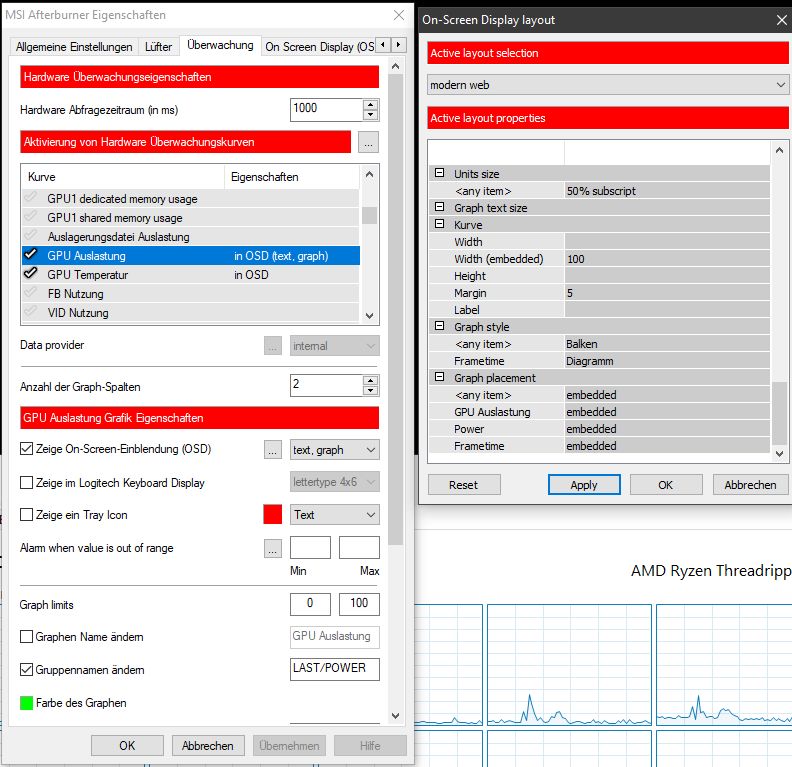This screenshot has width=792, height=767.
Task: Click the alarm Min input field
Action: (x=310, y=547)
